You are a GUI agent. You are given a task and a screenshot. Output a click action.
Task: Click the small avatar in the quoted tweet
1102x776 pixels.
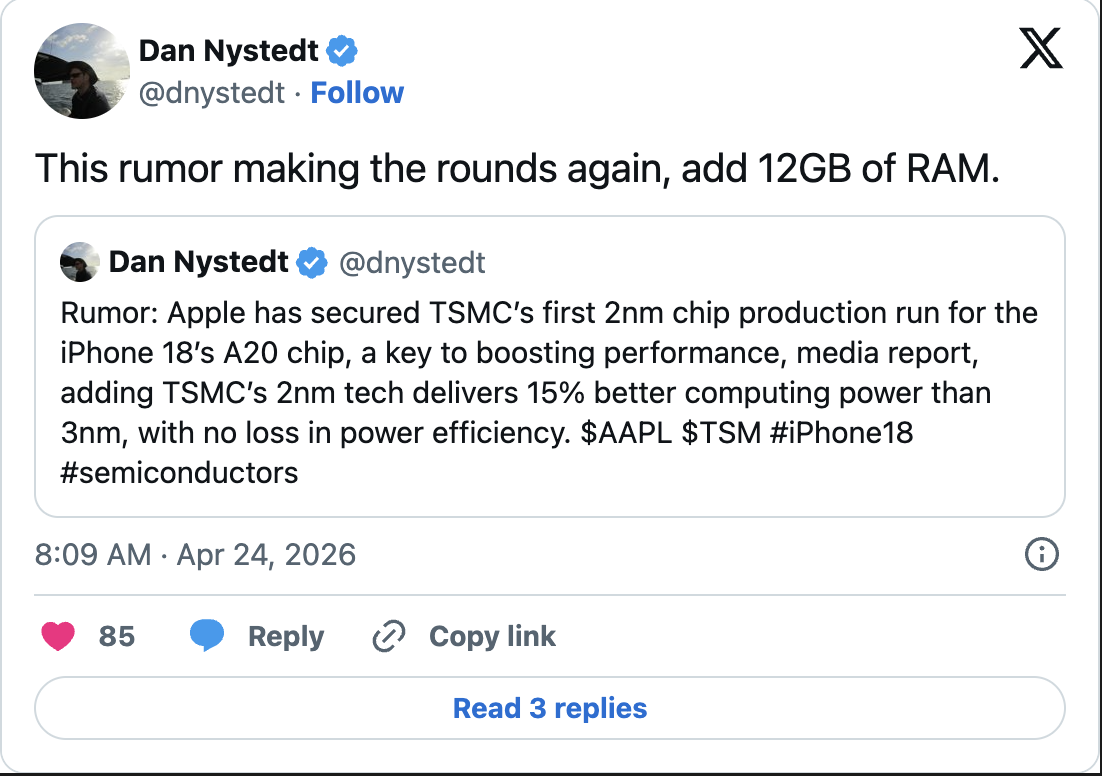point(80,263)
